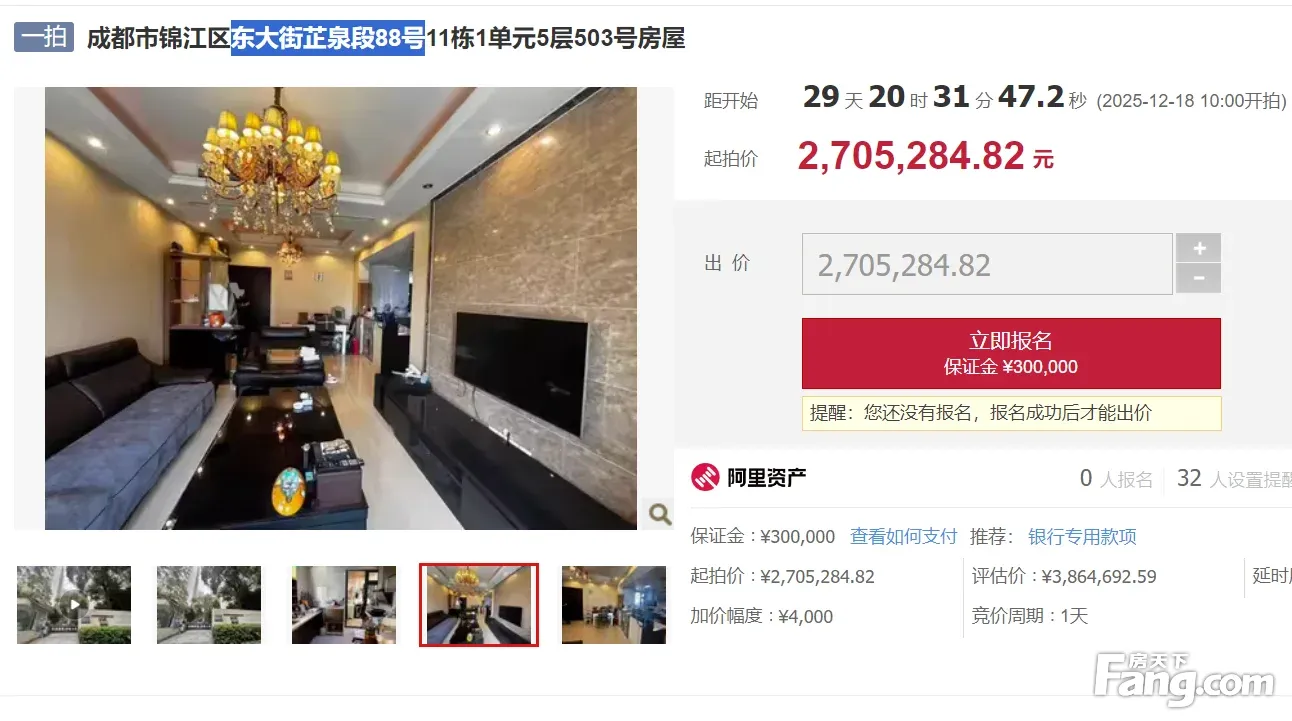Viewport: 1292px width, 721px height.
Task: Click the magnifier zoom icon on photo
Action: click(x=660, y=514)
